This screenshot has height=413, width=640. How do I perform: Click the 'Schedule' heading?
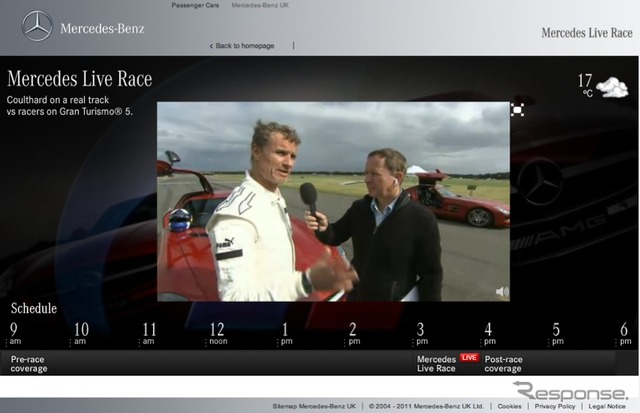coord(34,308)
